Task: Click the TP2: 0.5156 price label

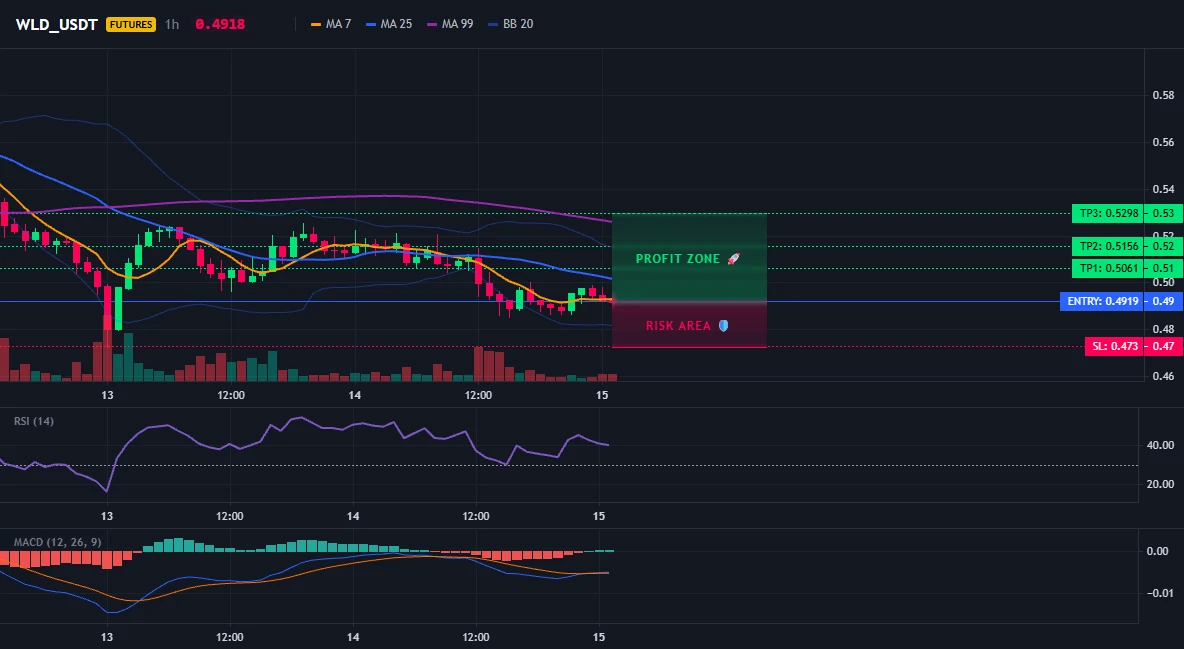Action: [x=1108, y=246]
